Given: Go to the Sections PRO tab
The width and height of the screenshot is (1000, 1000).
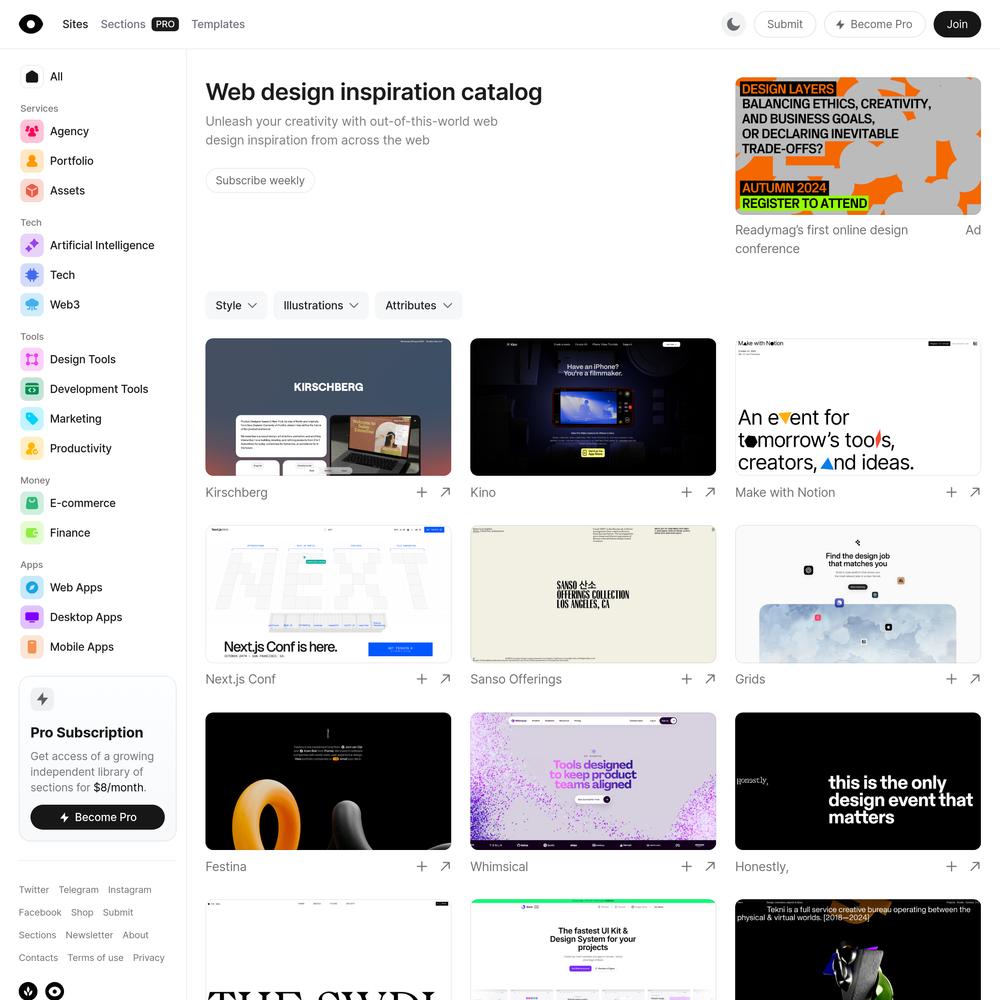Looking at the screenshot, I should (140, 24).
